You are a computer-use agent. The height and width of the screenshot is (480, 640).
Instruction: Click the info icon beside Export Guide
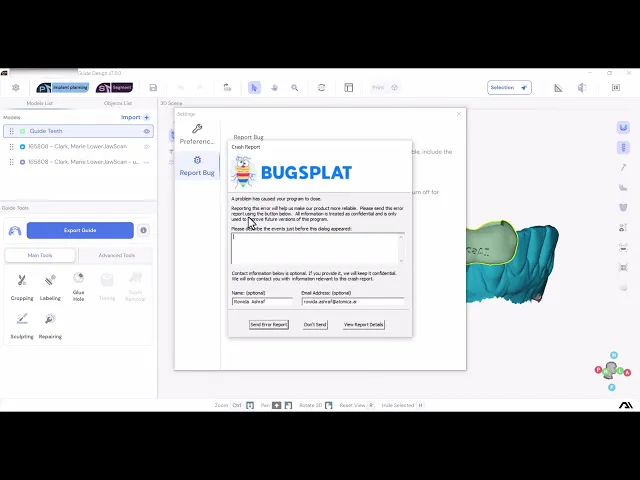coord(143,230)
